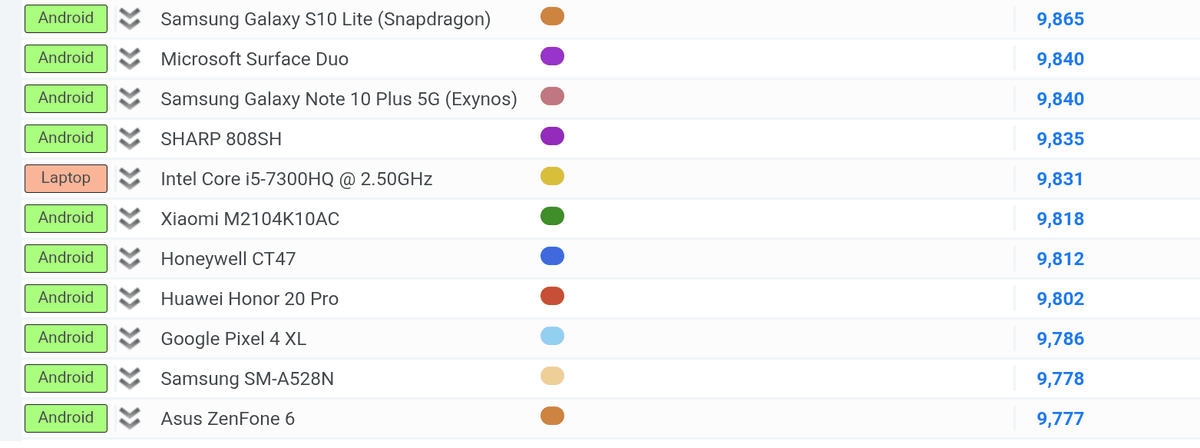Click Android tag beside SHARP 808SH
1200x448 pixels.
coord(66,138)
